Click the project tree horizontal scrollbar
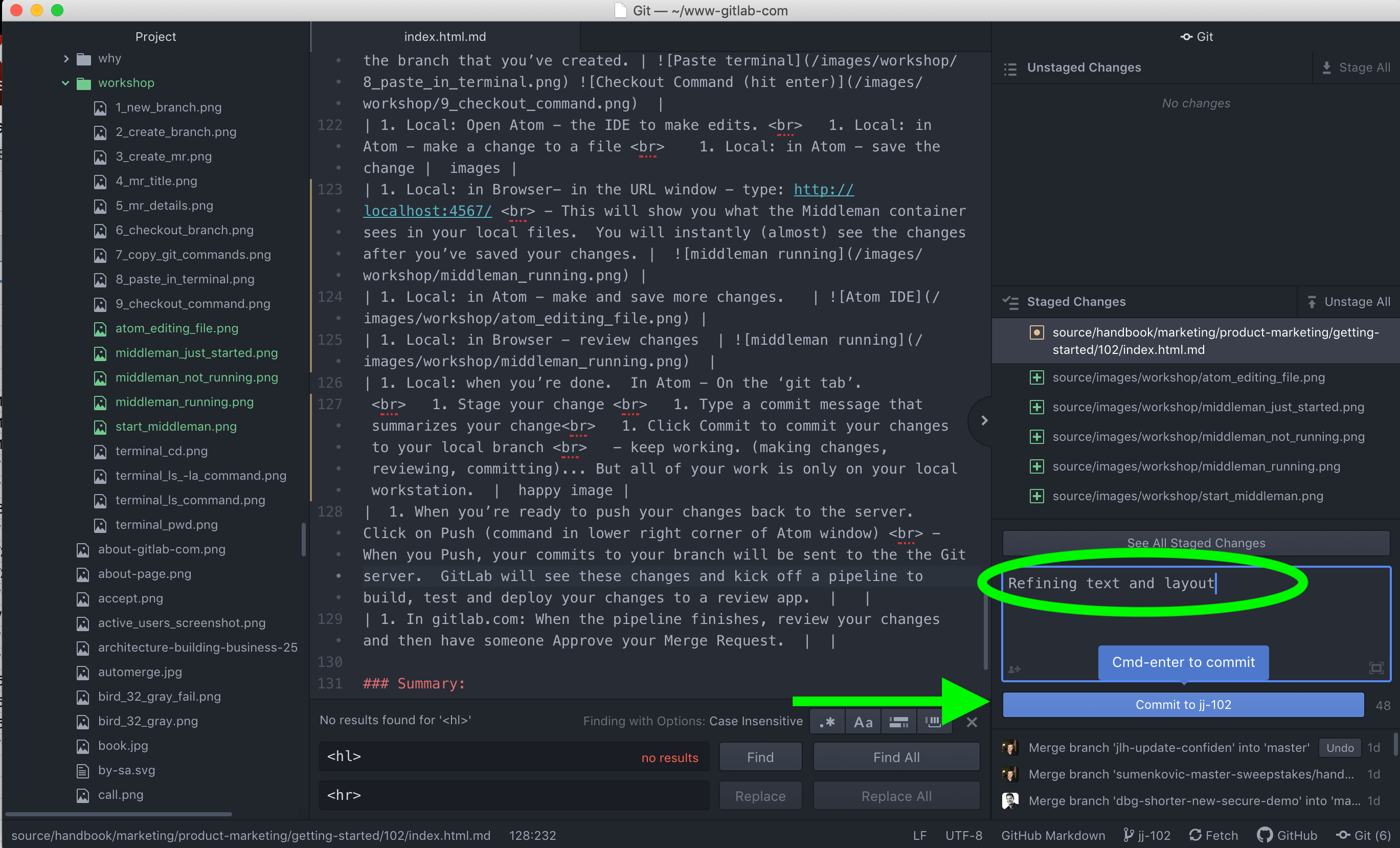 click(118, 814)
